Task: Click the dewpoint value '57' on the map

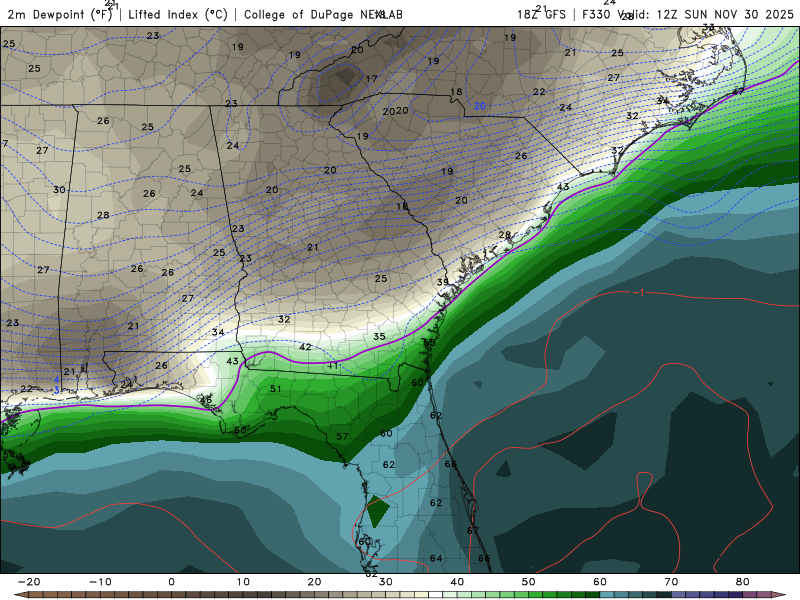Action: click(x=342, y=436)
